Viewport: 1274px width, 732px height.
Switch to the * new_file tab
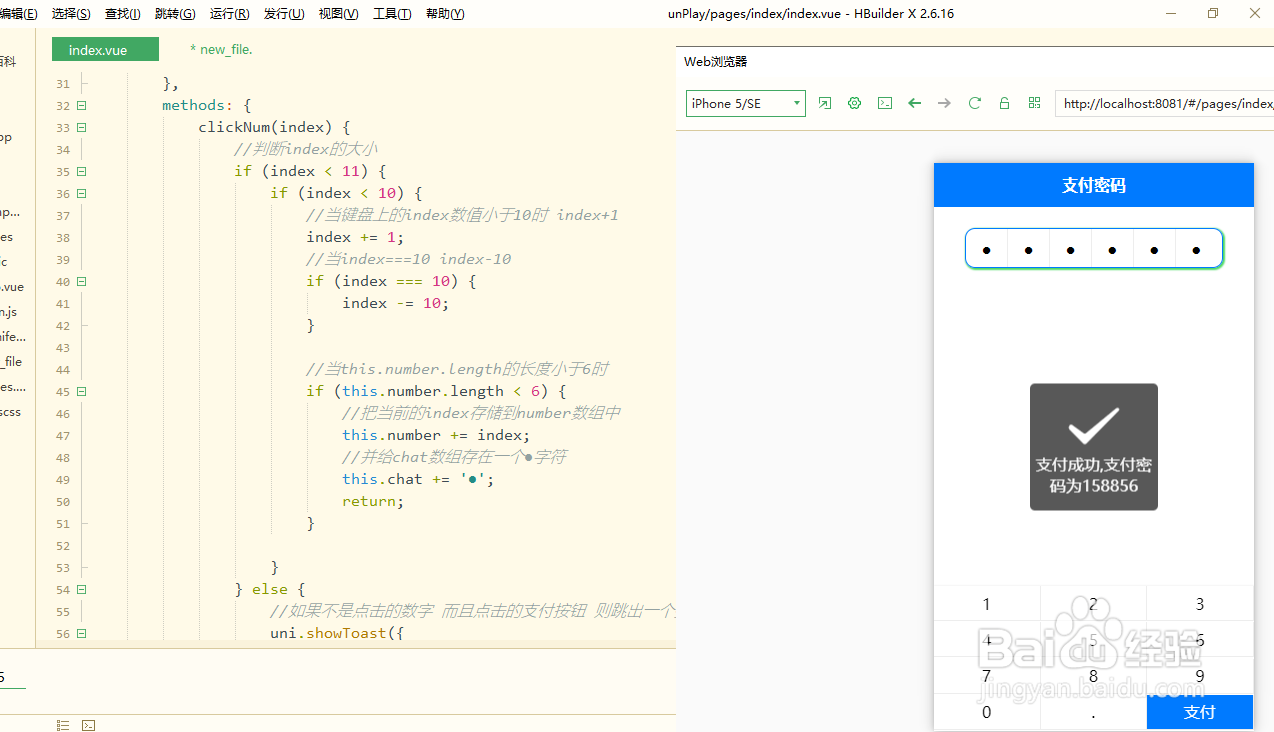(221, 49)
